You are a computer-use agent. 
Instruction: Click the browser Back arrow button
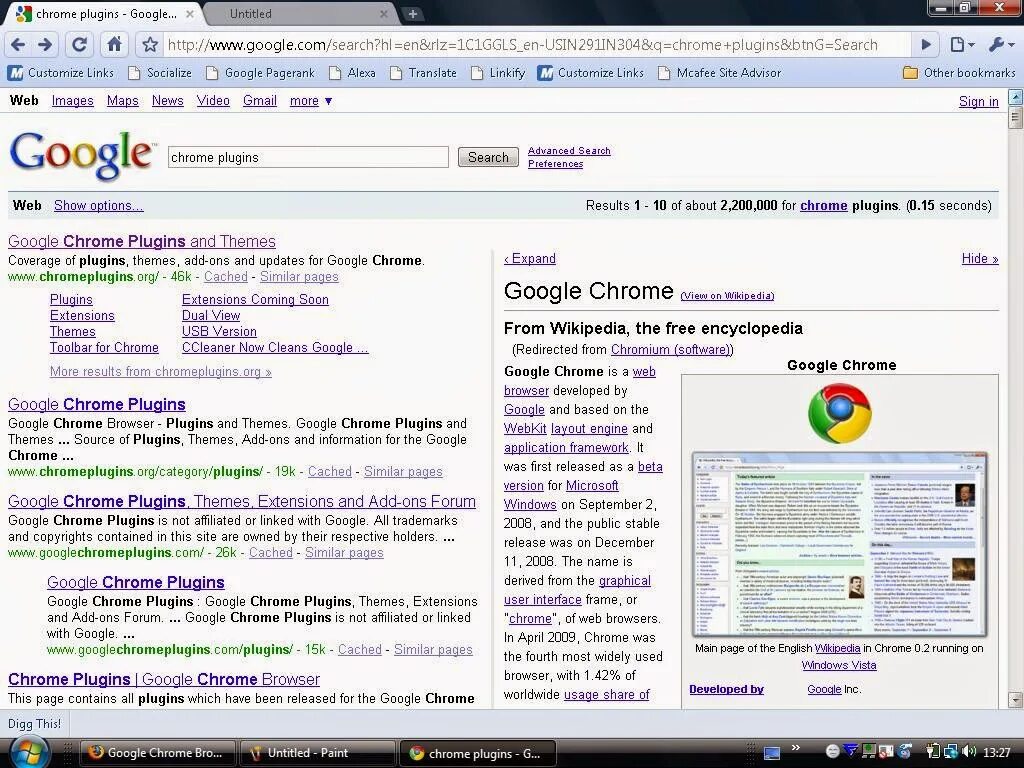tap(18, 44)
